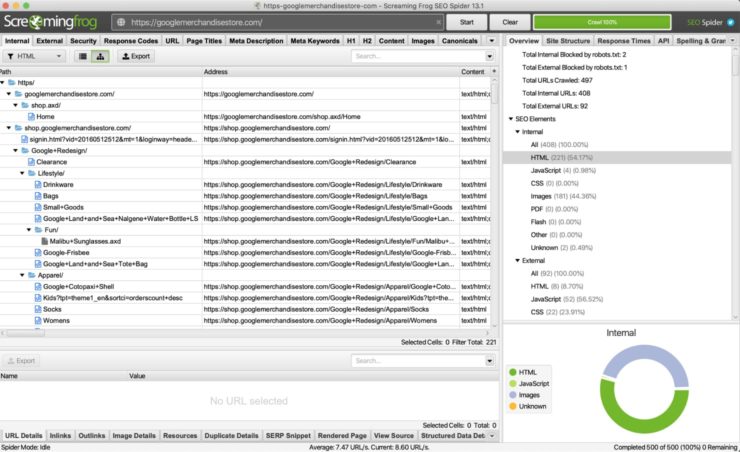Open the Response Codes tab

point(131,41)
